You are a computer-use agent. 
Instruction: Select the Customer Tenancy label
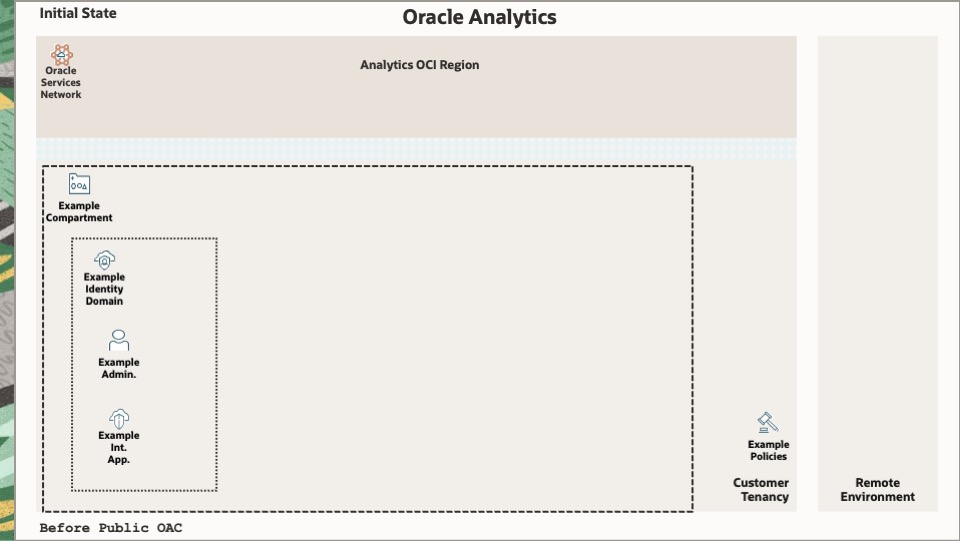coord(761,490)
